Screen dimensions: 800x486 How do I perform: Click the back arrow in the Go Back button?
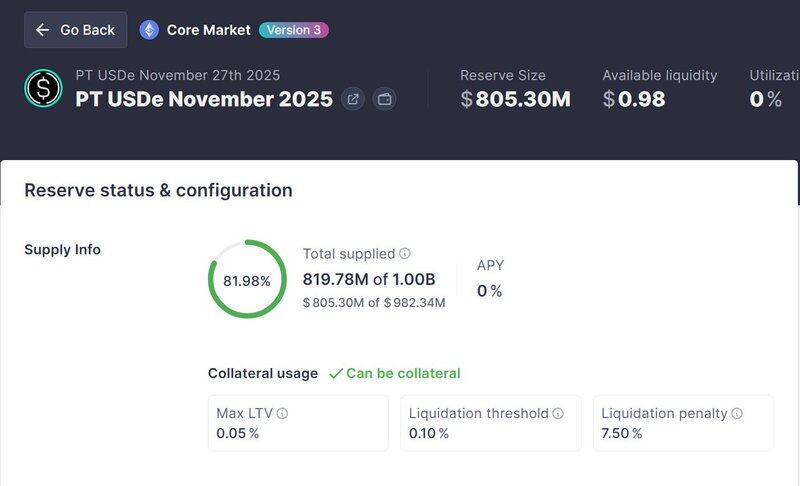(x=42, y=30)
